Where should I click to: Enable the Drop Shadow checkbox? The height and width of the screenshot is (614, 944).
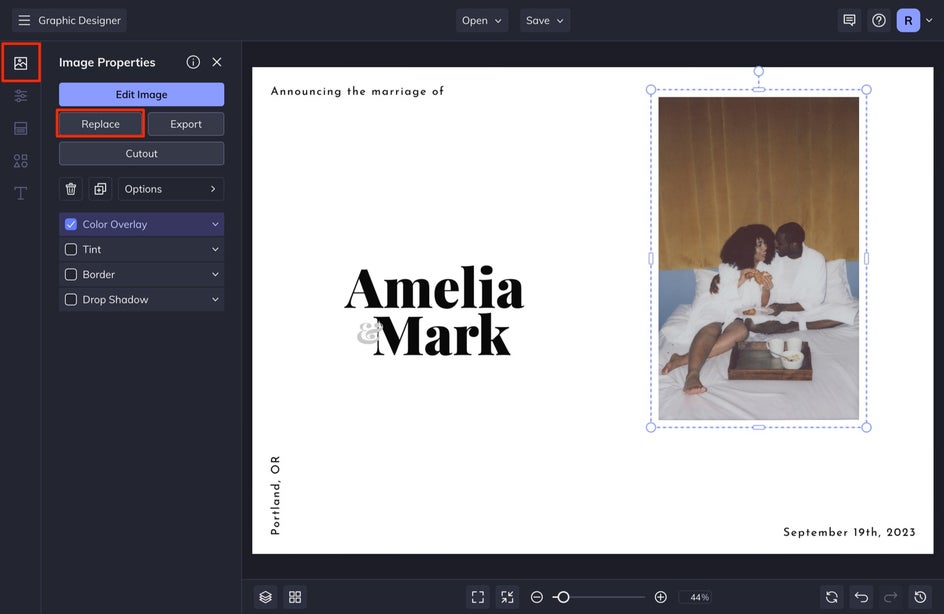pyautogui.click(x=71, y=300)
